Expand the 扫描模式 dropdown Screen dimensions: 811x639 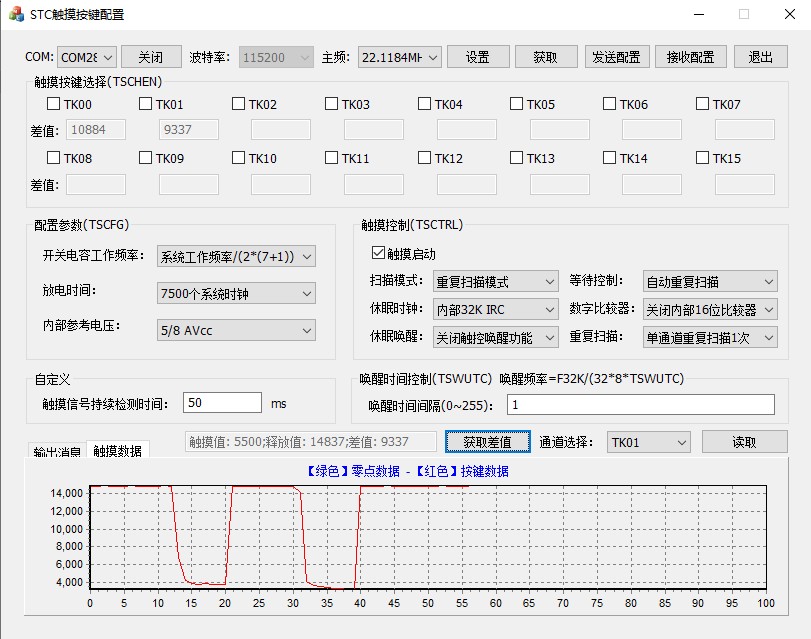pos(495,282)
